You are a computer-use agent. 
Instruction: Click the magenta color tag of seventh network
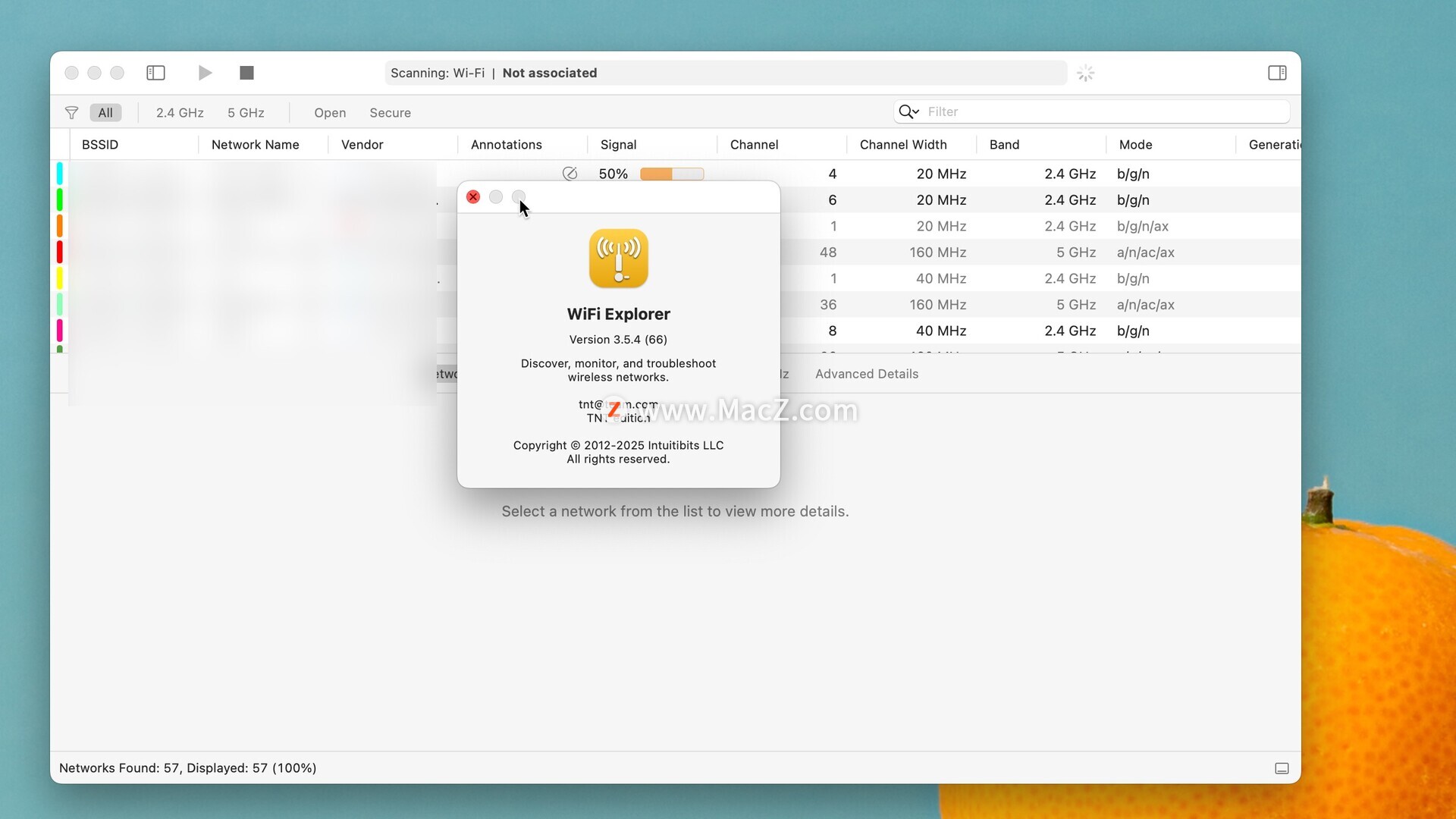[59, 331]
